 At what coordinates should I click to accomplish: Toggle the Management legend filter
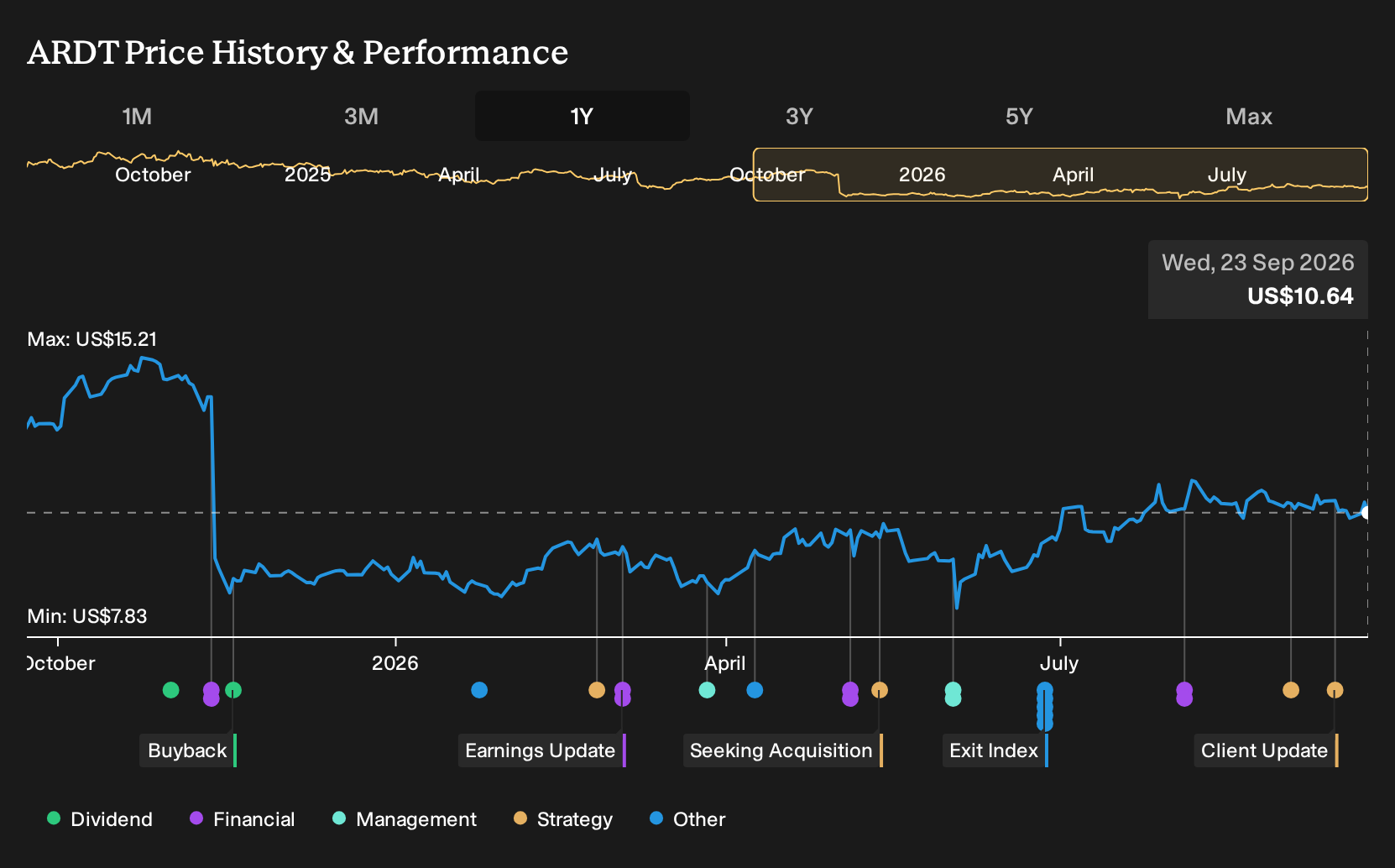point(404,819)
